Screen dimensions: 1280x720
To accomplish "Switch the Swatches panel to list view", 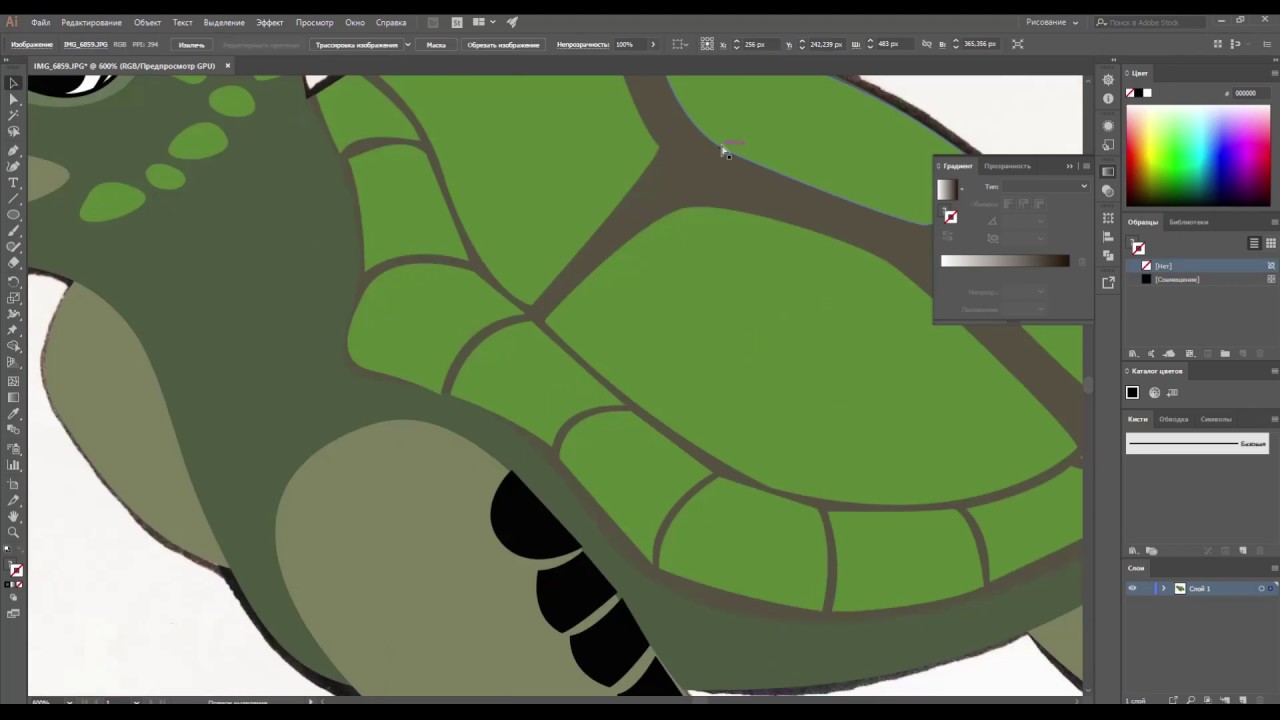I will 1254,243.
